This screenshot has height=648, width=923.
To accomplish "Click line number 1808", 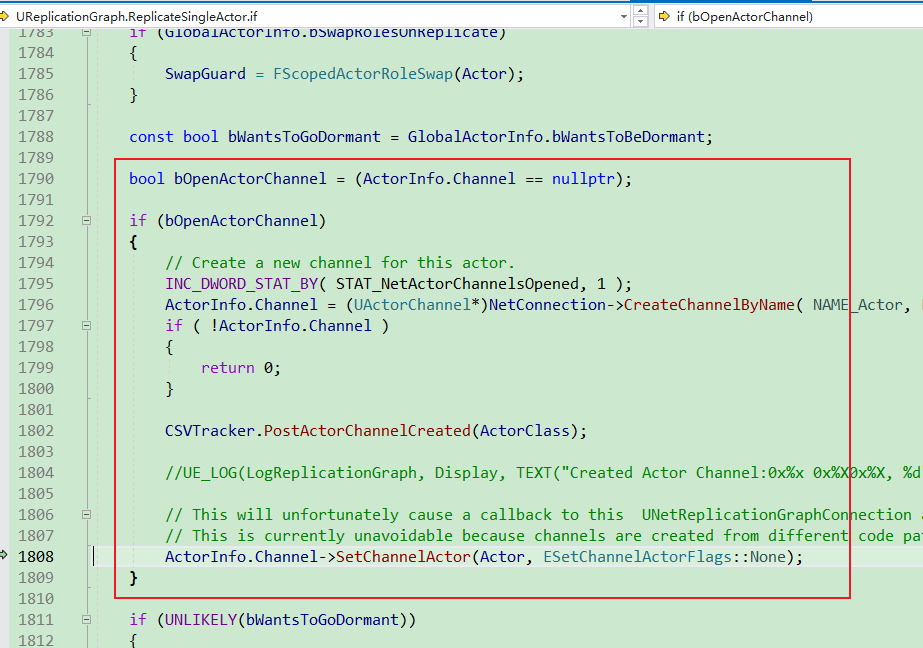I will pyautogui.click(x=36, y=557).
